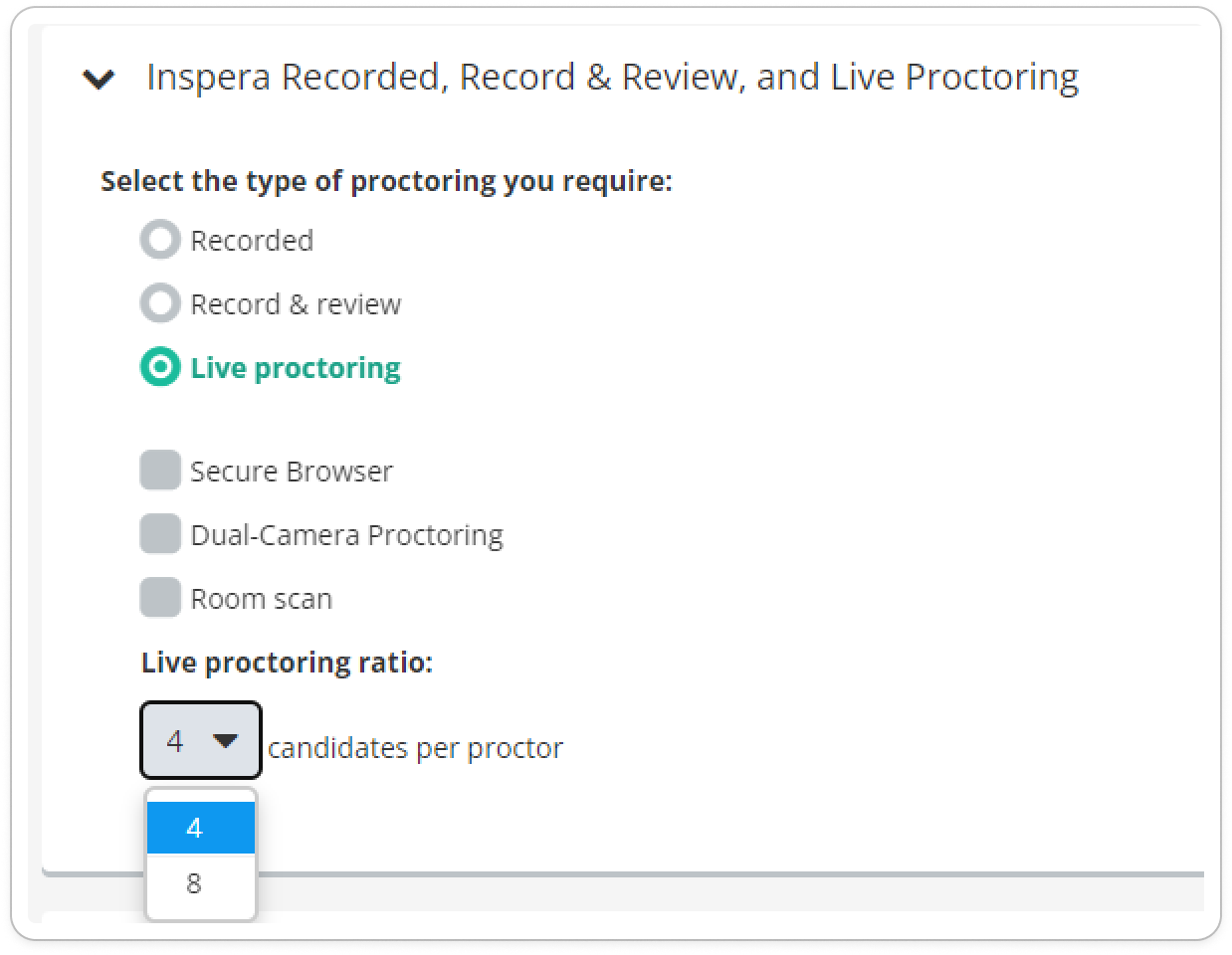
Task: Click the Inspera Recorded, Record & Review heading
Action: coord(612,77)
